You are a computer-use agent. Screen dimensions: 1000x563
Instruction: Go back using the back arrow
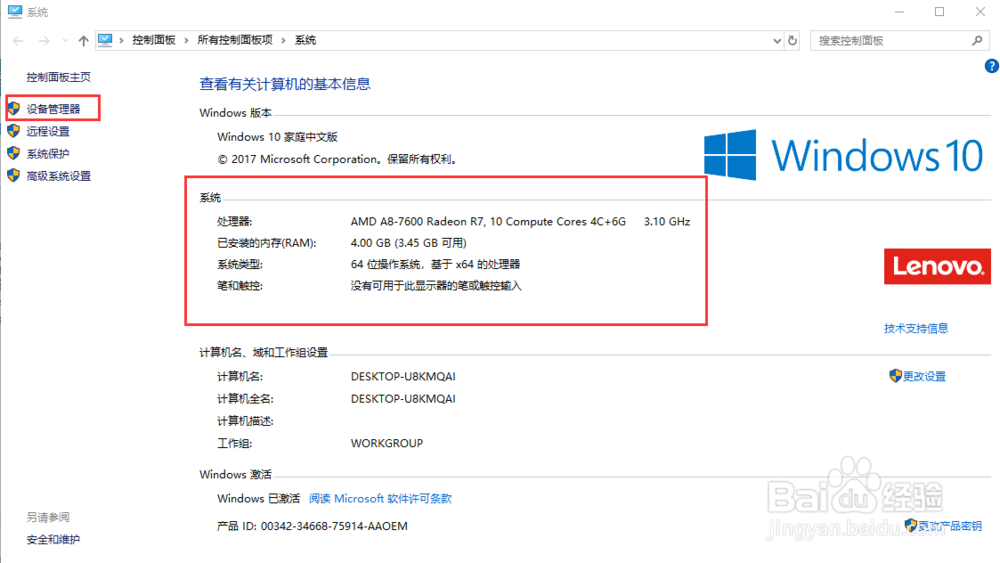18,41
